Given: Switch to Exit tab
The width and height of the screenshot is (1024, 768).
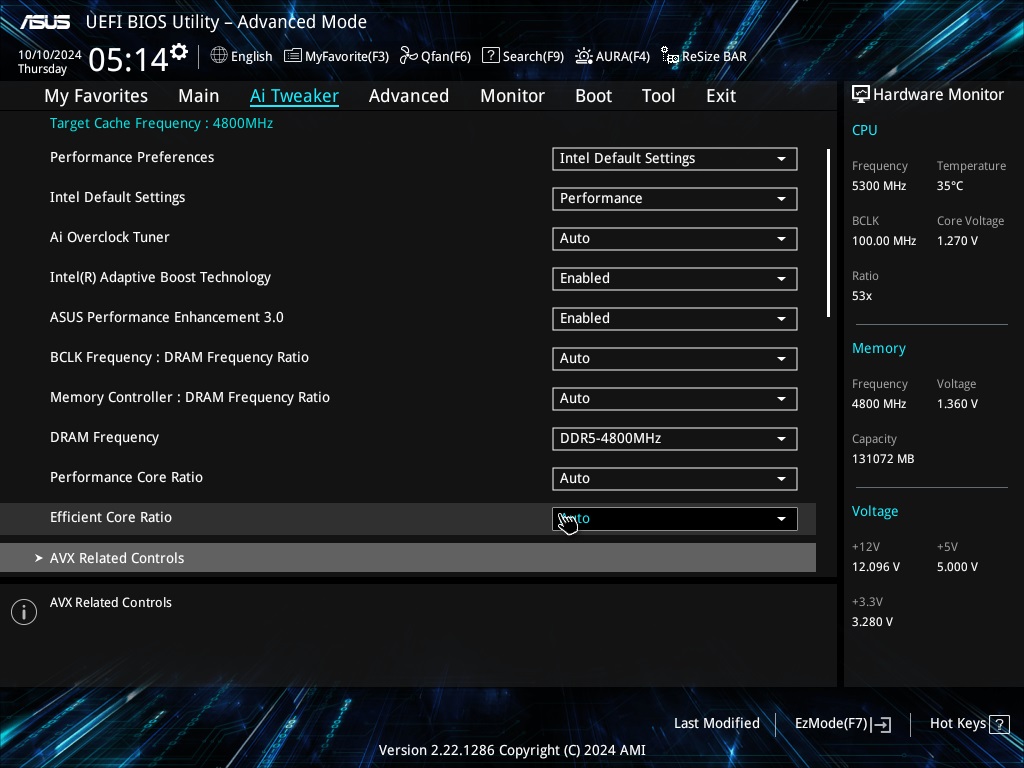Looking at the screenshot, I should pyautogui.click(x=721, y=95).
